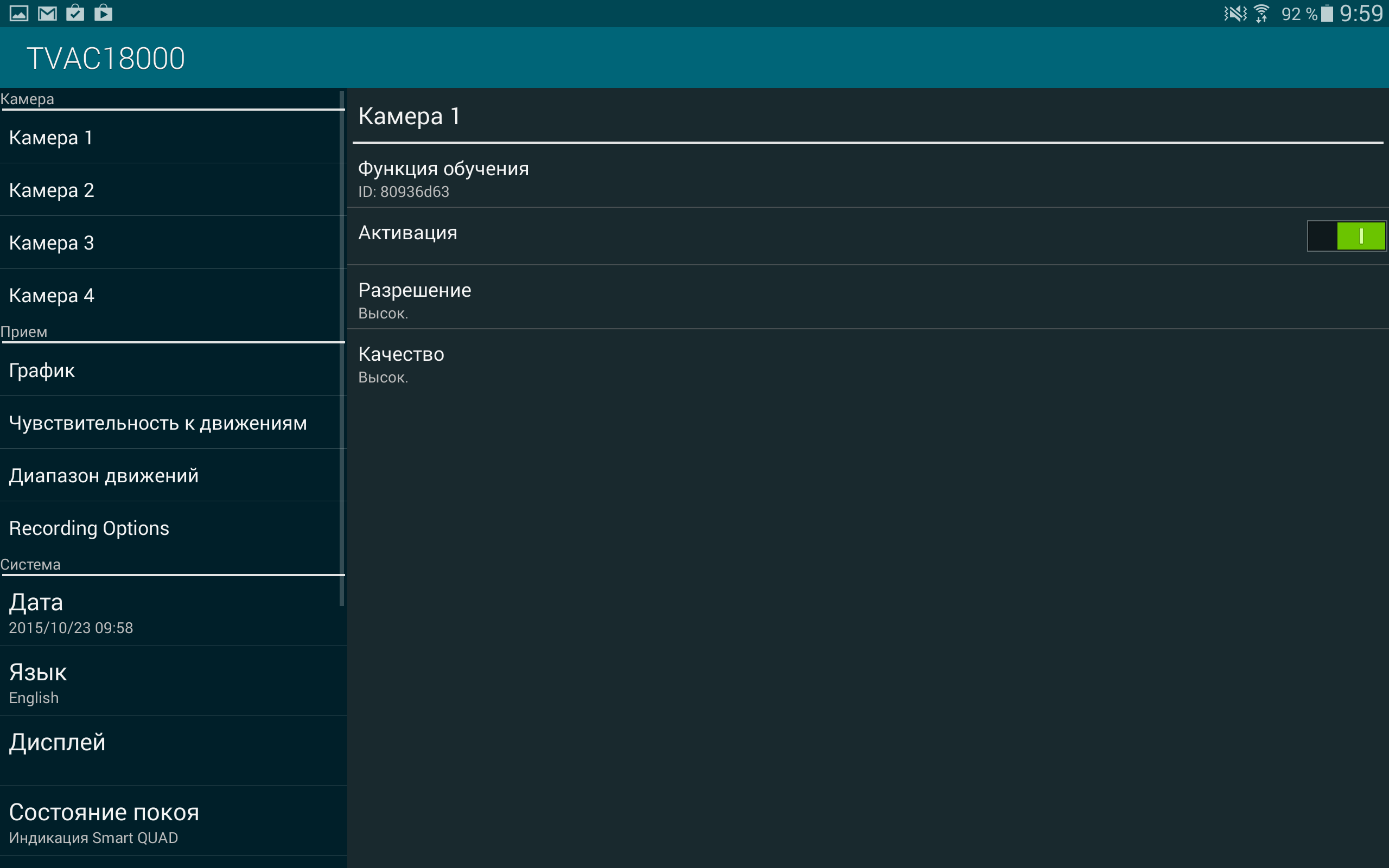
Task: Open Диапазон движений settings
Action: (x=173, y=475)
